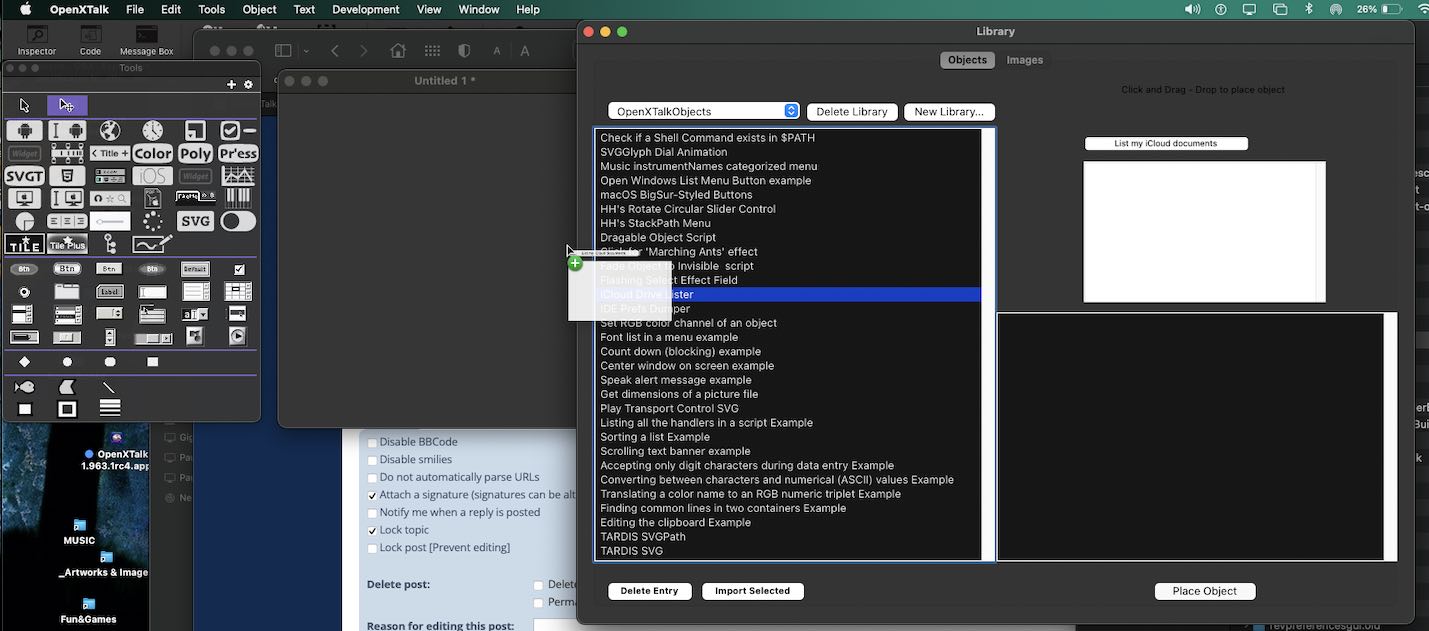
Task: Enable Notify me when a reply is posted
Action: point(372,513)
